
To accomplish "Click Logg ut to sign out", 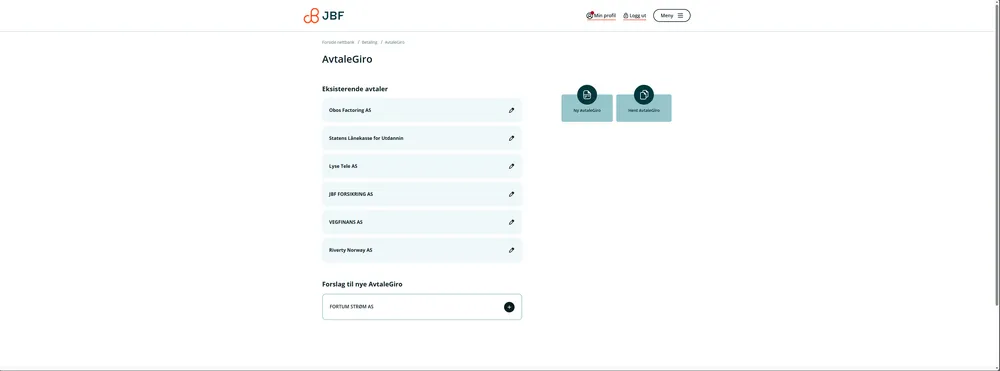I will 635,15.
